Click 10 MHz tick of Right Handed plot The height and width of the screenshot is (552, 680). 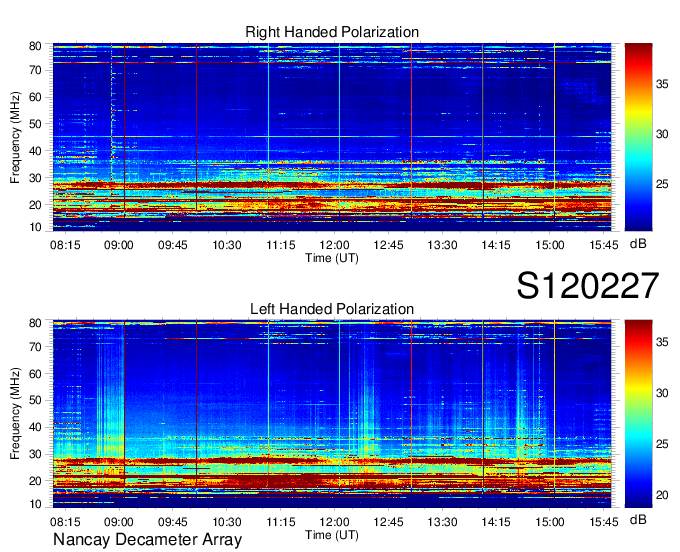pyautogui.click(x=35, y=227)
